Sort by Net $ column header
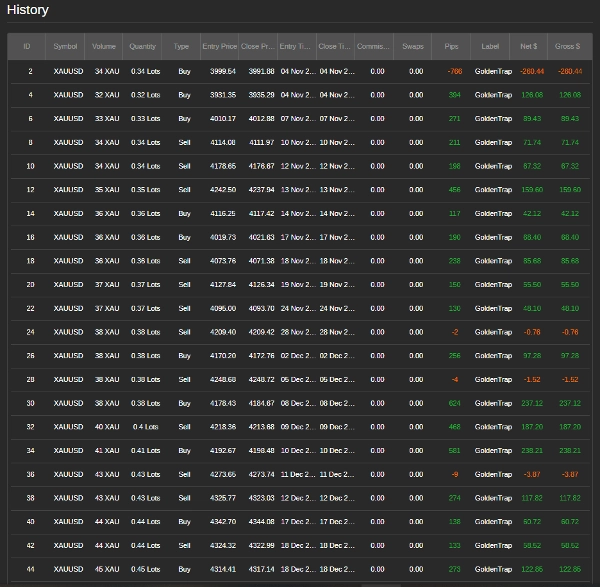This screenshot has width=600, height=587. (529, 46)
